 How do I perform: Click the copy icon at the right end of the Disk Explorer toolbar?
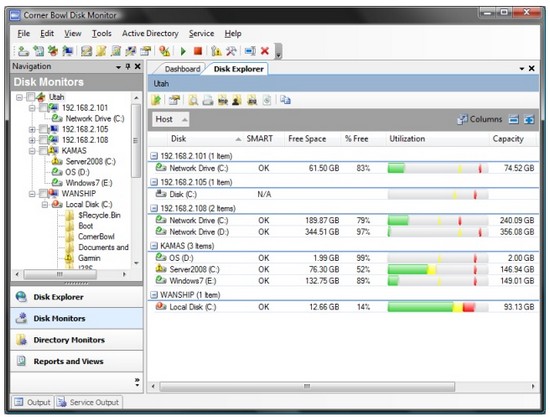tap(285, 100)
